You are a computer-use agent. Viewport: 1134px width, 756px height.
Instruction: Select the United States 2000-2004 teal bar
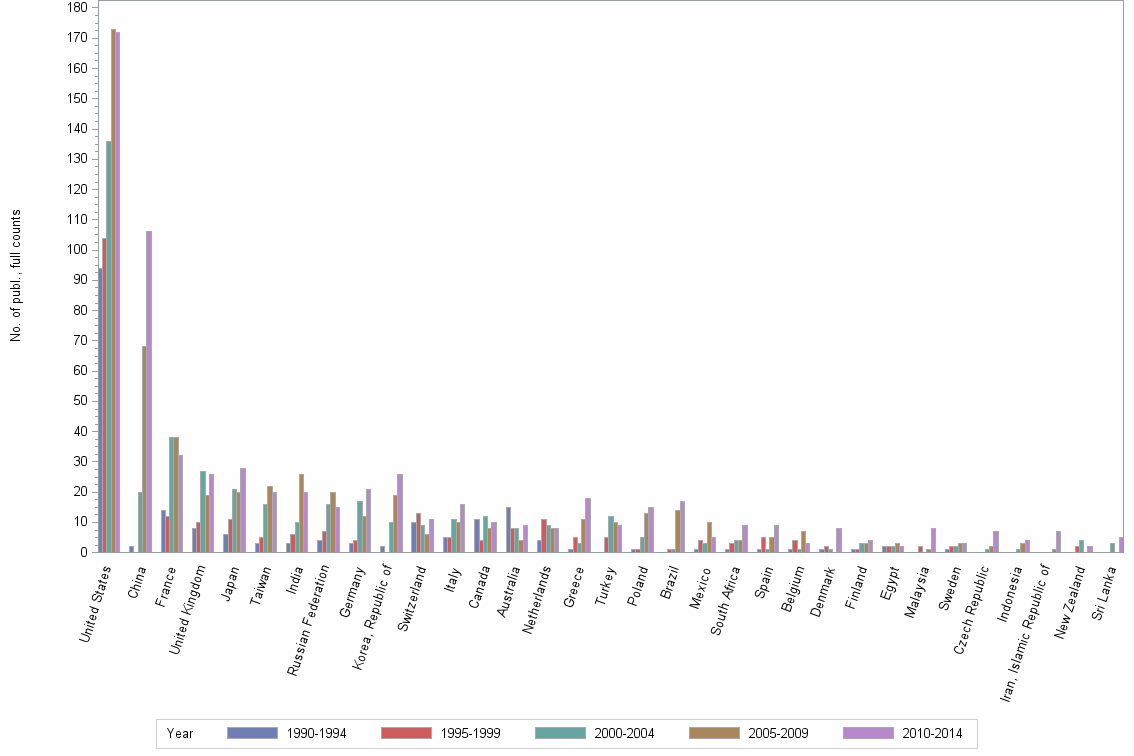(x=108, y=346)
